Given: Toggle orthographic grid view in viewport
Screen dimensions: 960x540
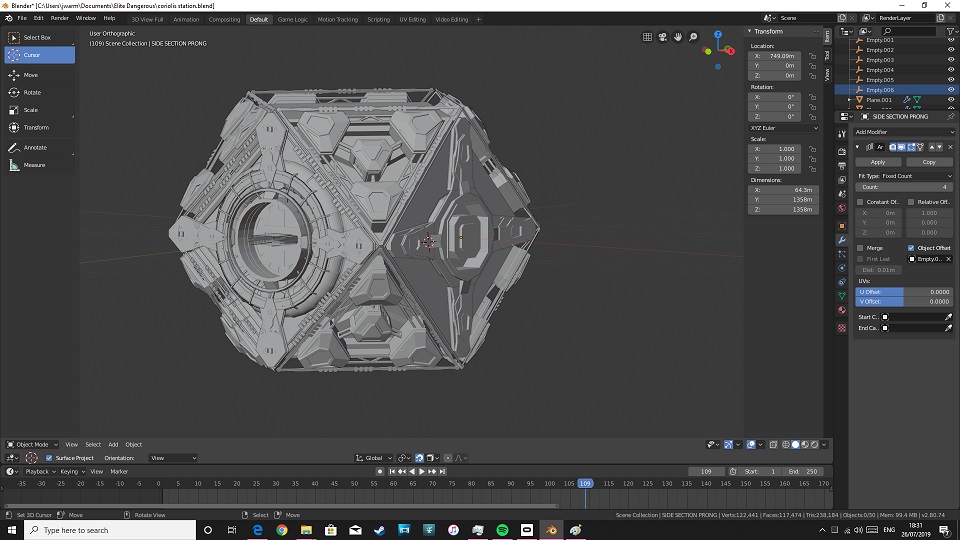Looking at the screenshot, I should click(x=647, y=37).
